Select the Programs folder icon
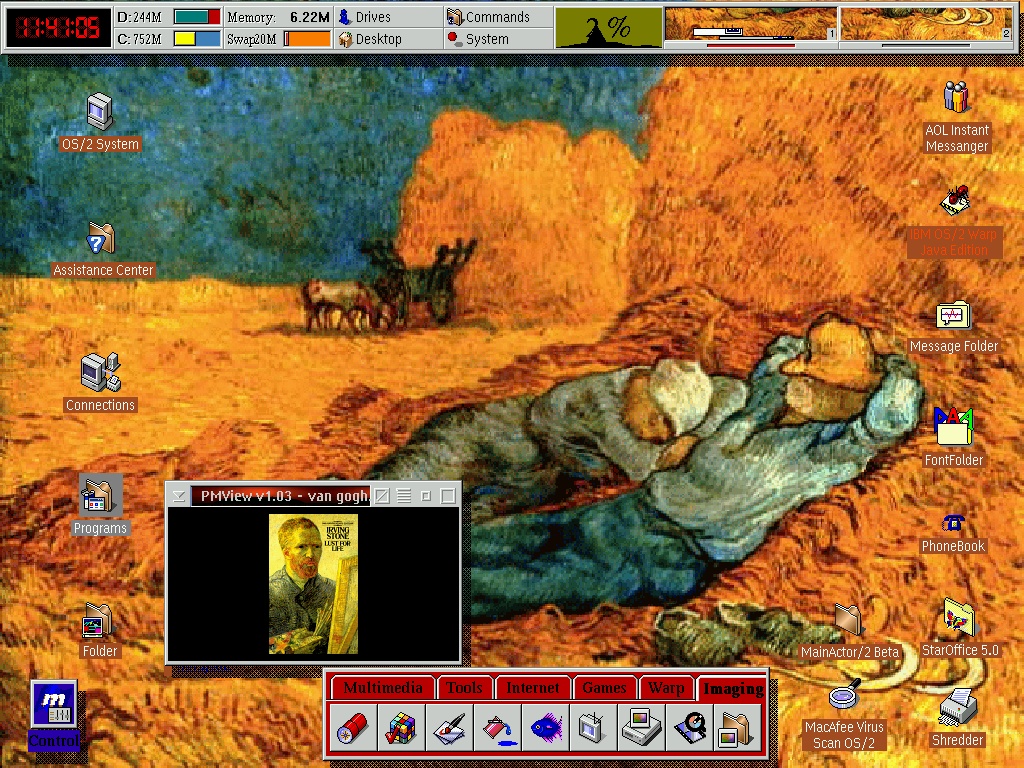1024x768 pixels. point(100,496)
